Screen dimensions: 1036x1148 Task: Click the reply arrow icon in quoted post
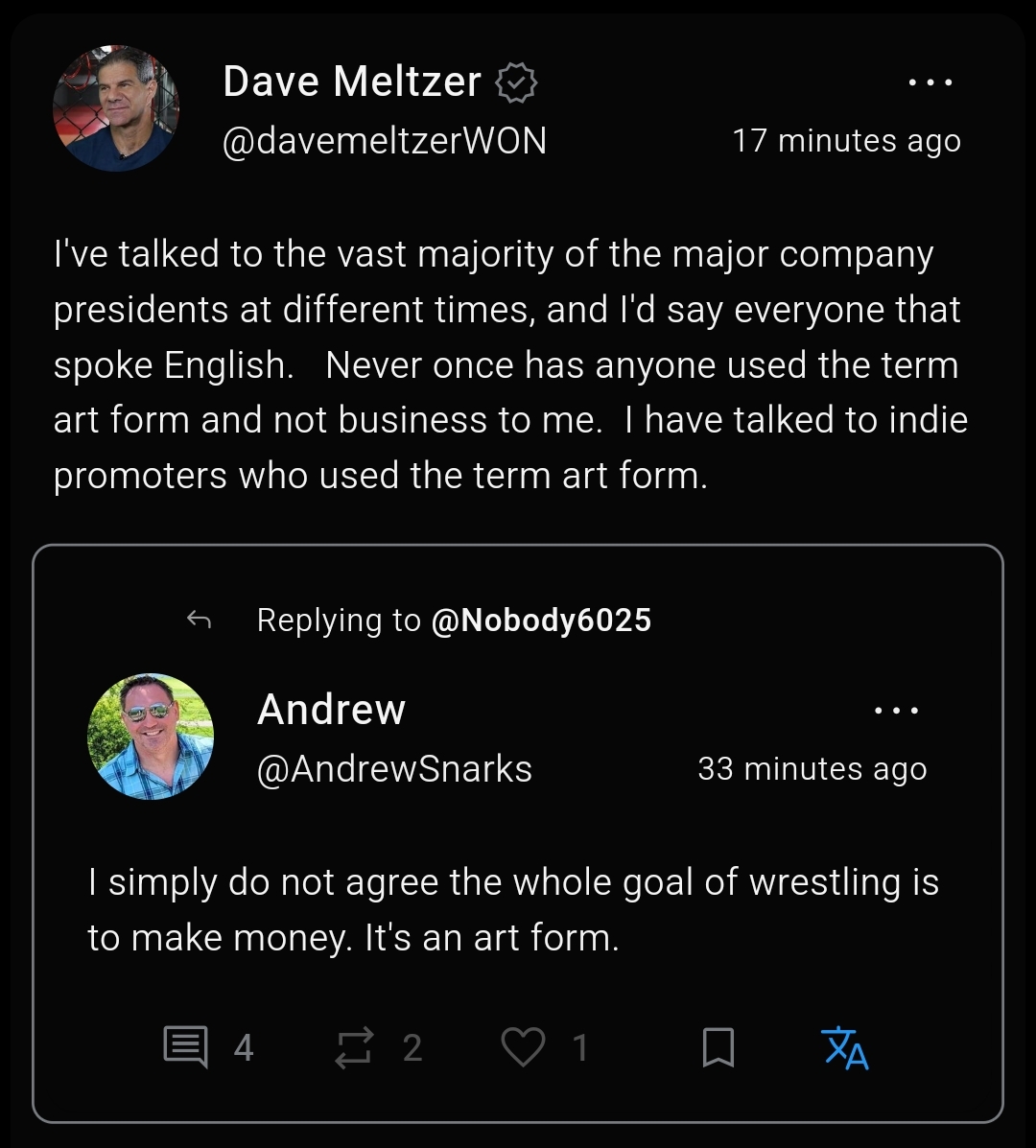199,621
